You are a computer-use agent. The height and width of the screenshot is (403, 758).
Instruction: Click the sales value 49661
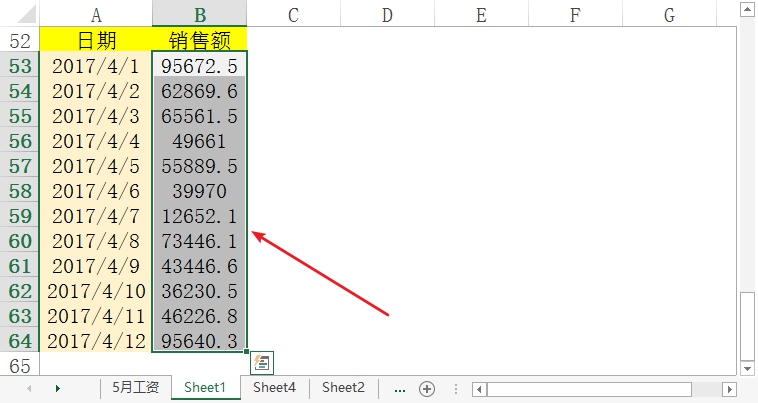(200, 141)
